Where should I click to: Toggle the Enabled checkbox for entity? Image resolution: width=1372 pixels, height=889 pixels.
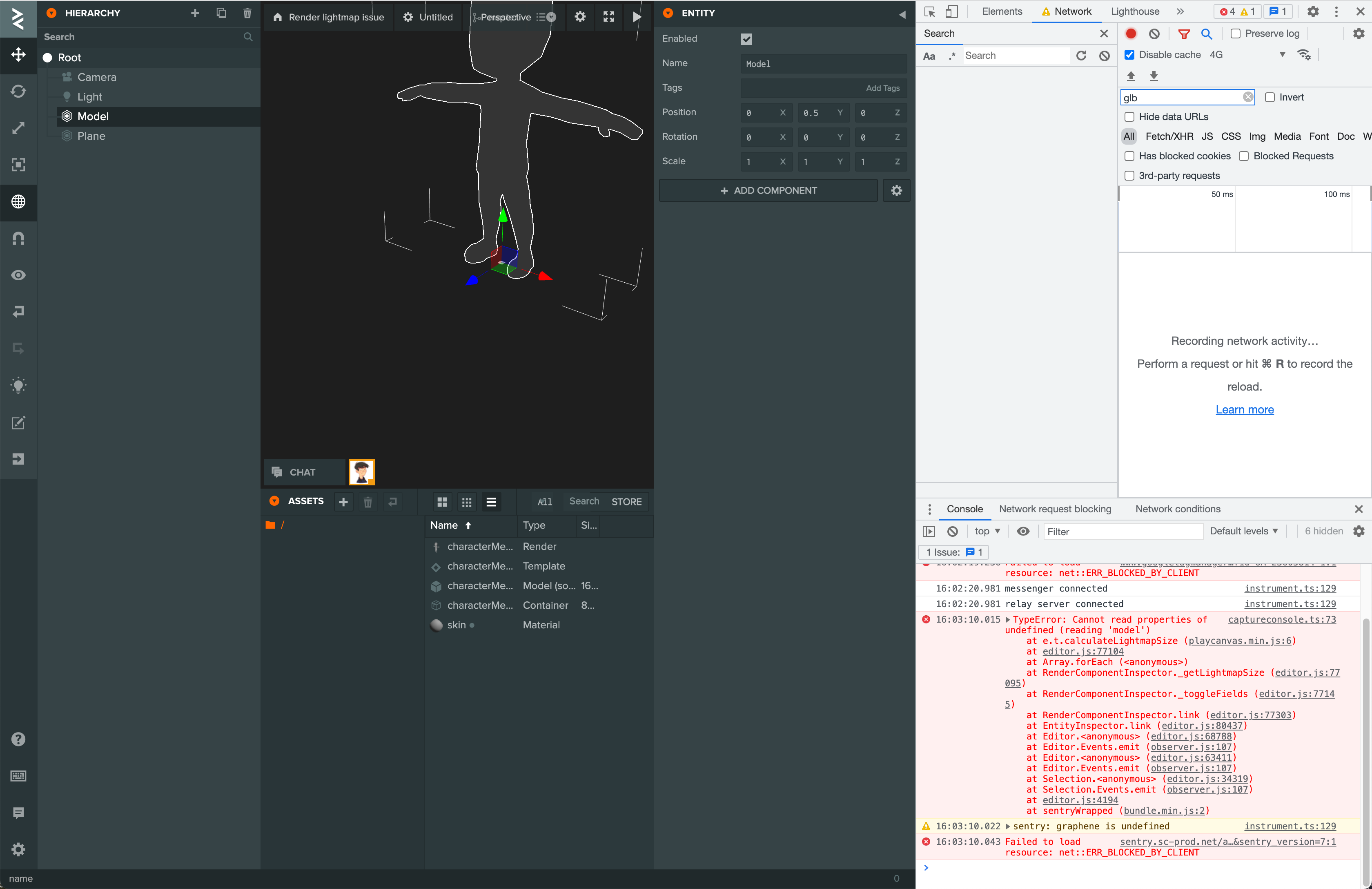tap(746, 39)
